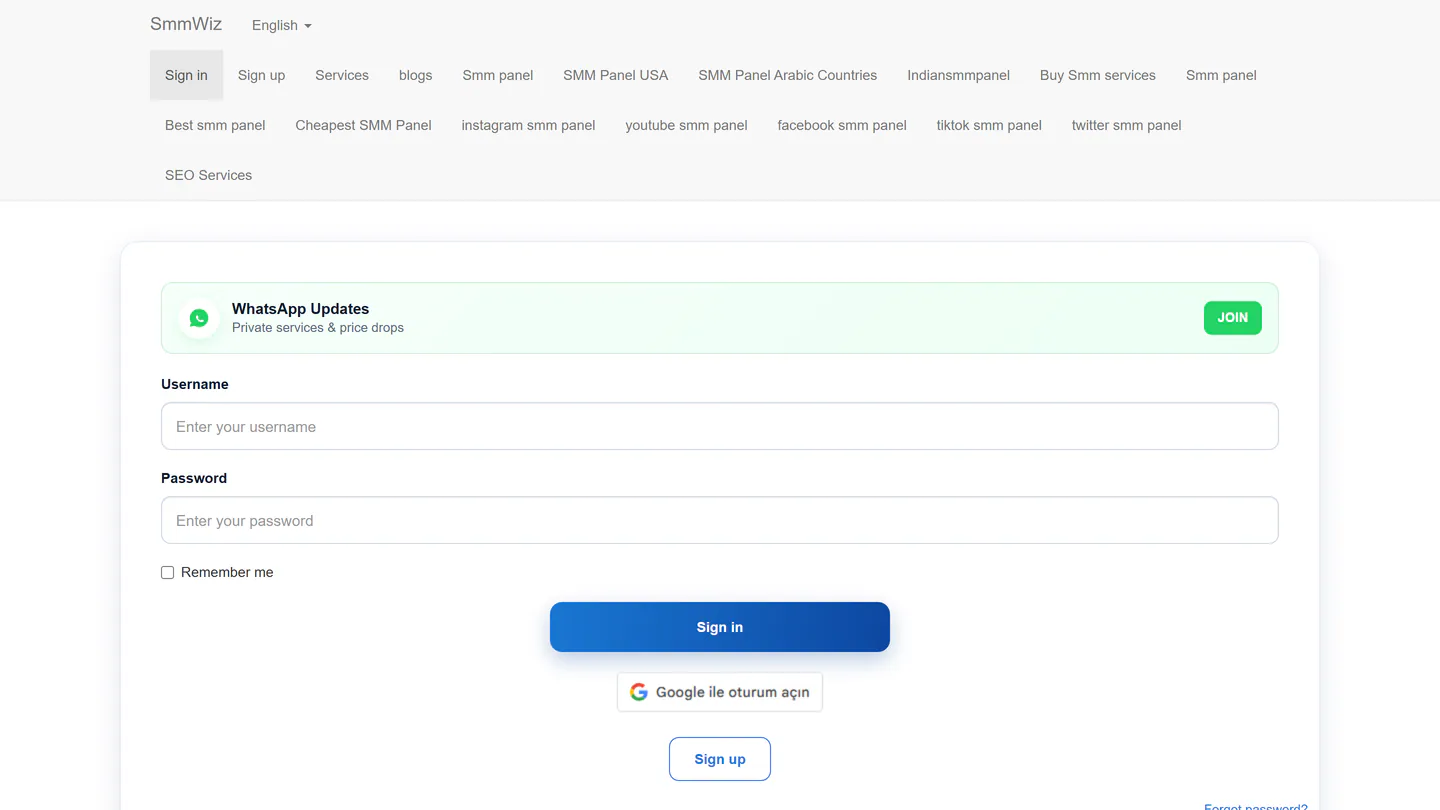Open Cheapest SMM Panel page
1440x810 pixels.
pyautogui.click(x=363, y=125)
